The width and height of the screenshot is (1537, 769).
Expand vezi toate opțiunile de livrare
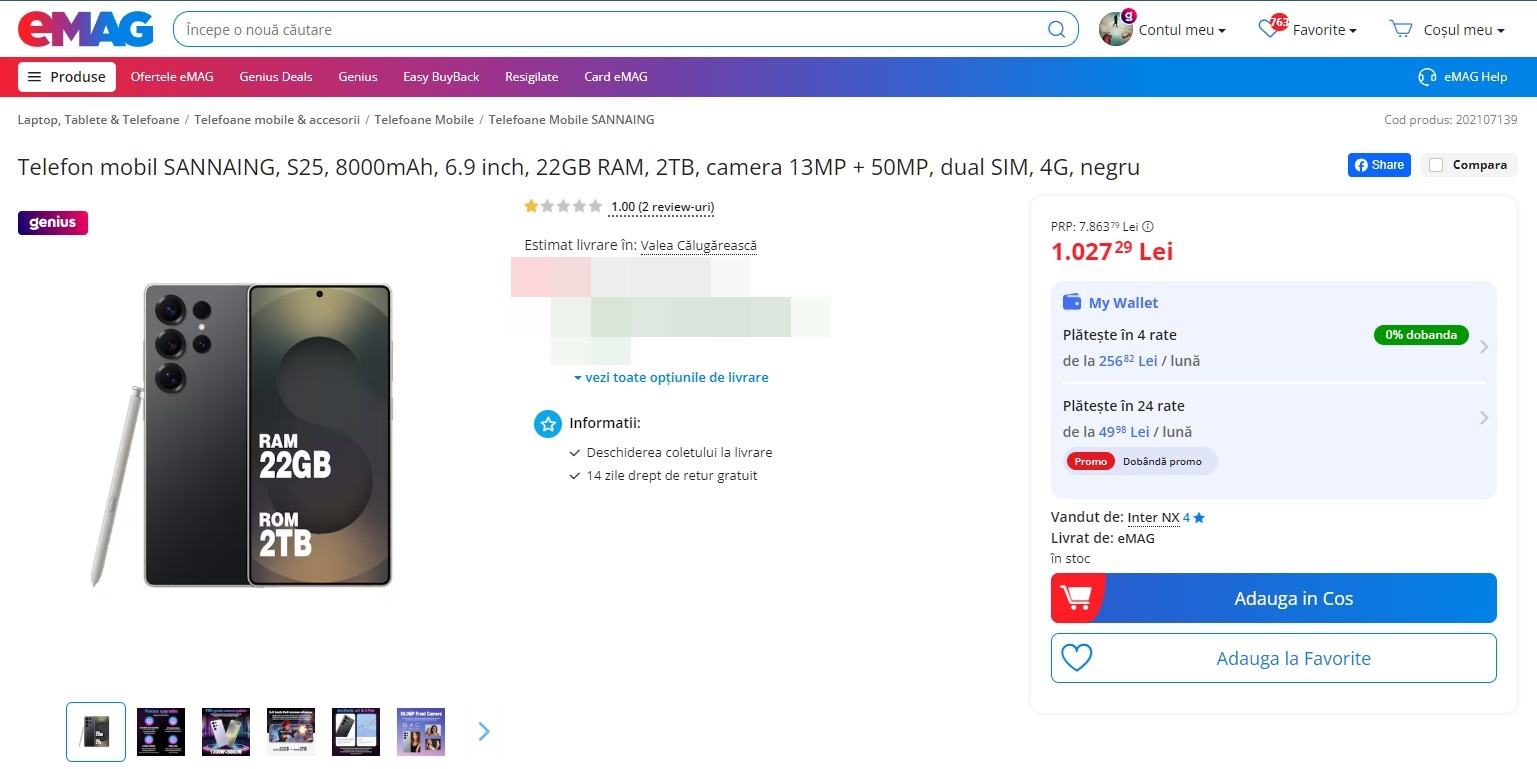click(671, 377)
